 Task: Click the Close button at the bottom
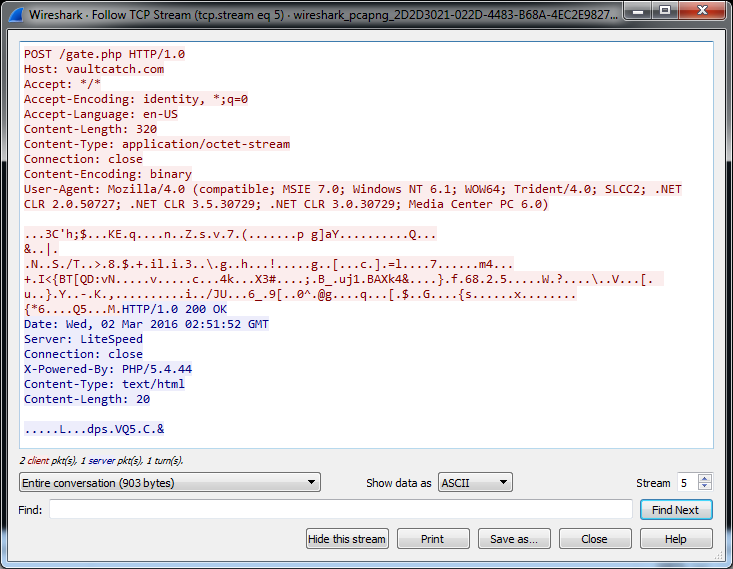pyautogui.click(x=594, y=539)
